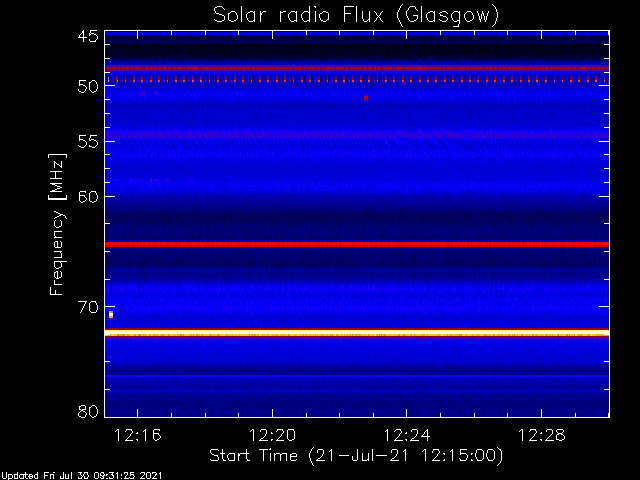The width and height of the screenshot is (640, 480).
Task: Click the '45' frequency tick label
Action: tap(88, 36)
